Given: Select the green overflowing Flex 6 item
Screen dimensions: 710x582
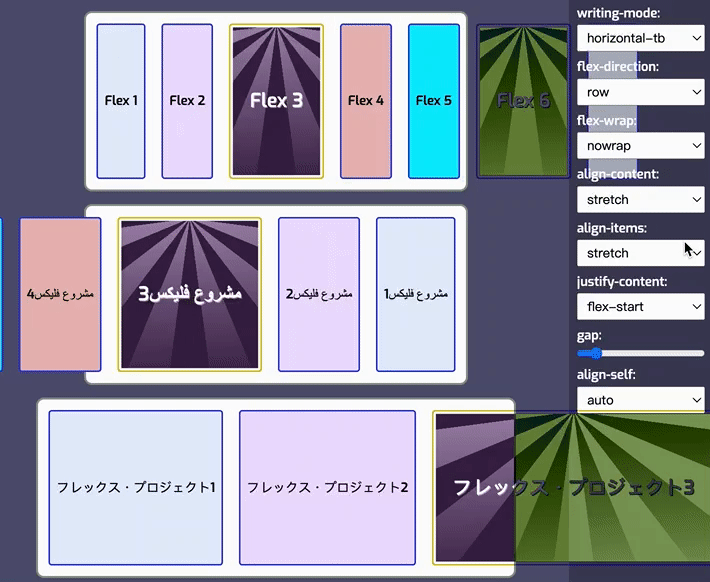Looking at the screenshot, I should coord(523,101).
